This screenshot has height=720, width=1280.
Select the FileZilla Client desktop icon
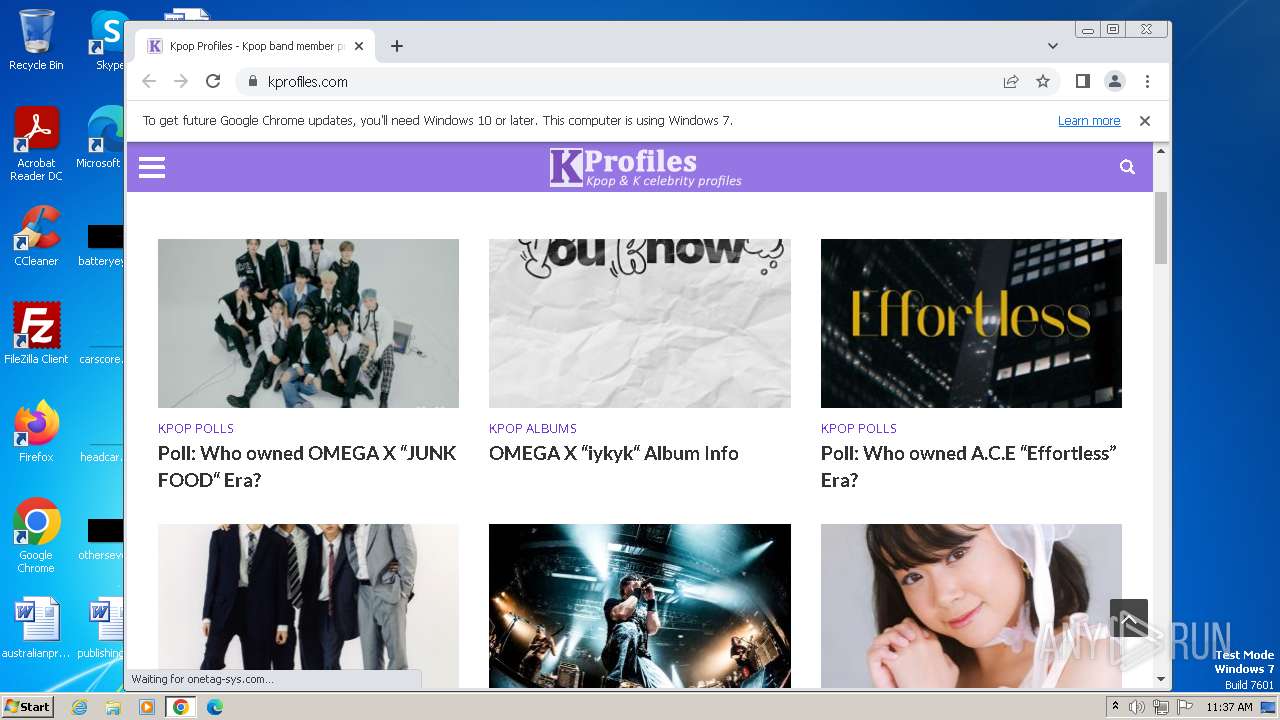36,334
